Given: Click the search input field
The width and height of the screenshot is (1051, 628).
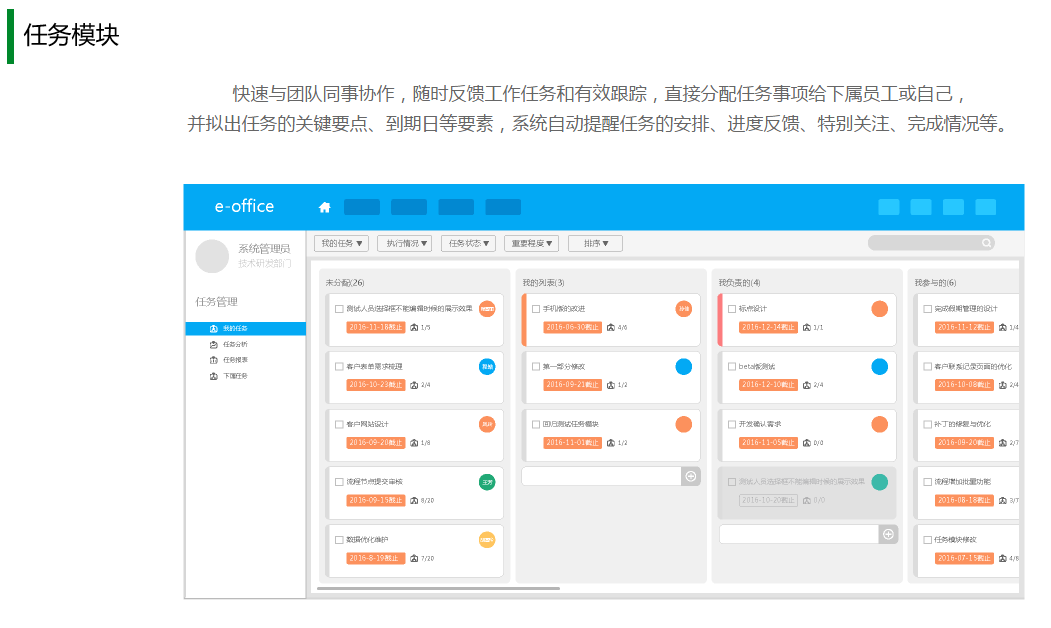Looking at the screenshot, I should [931, 243].
